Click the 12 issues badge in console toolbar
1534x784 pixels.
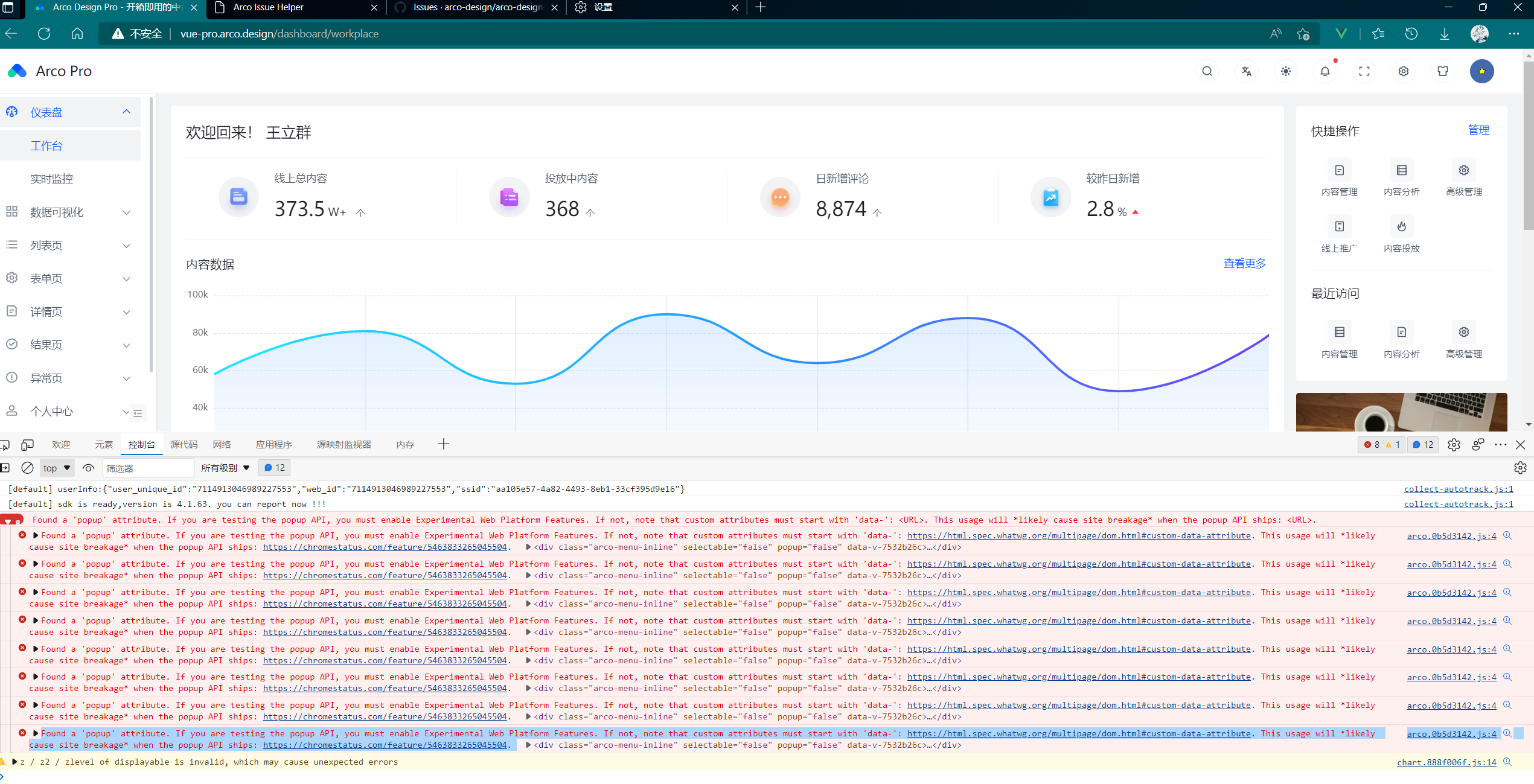coord(275,468)
